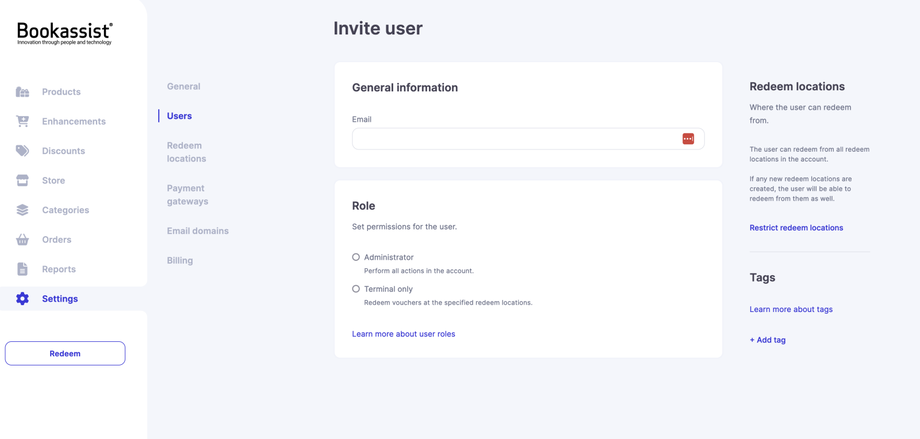Click Restrict redeem locations link

point(796,228)
